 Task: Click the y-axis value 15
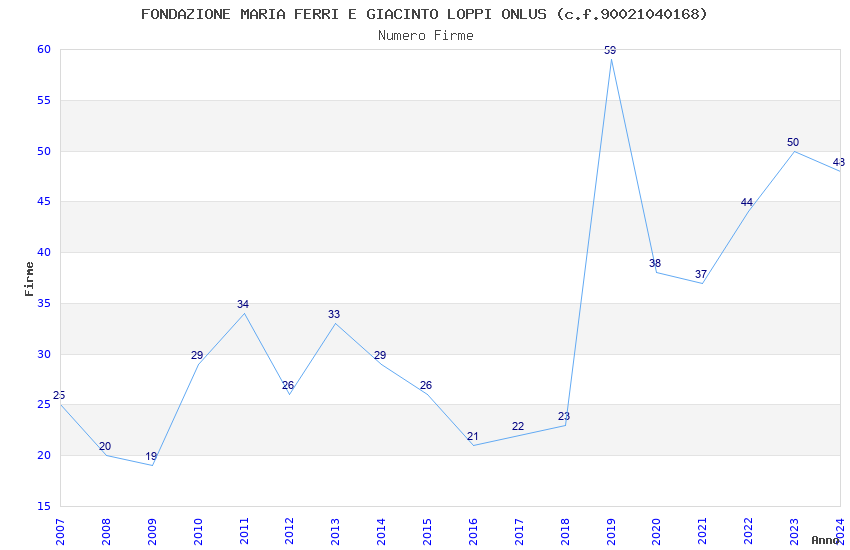(x=44, y=507)
